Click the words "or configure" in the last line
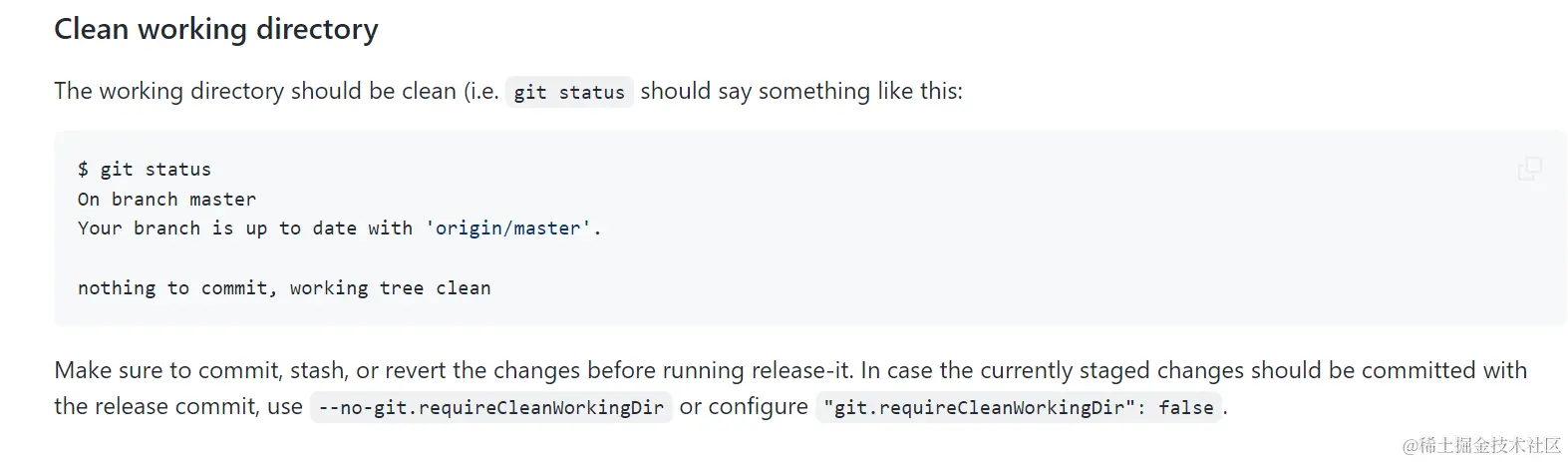This screenshot has height=462, width=1568. coord(744,406)
